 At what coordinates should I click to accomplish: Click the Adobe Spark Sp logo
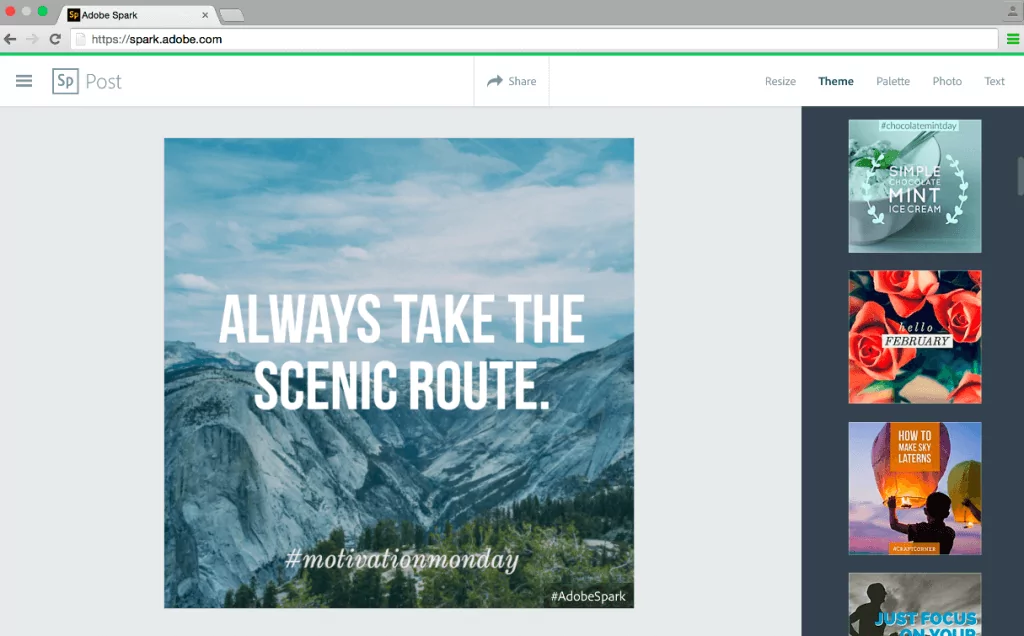pyautogui.click(x=65, y=81)
